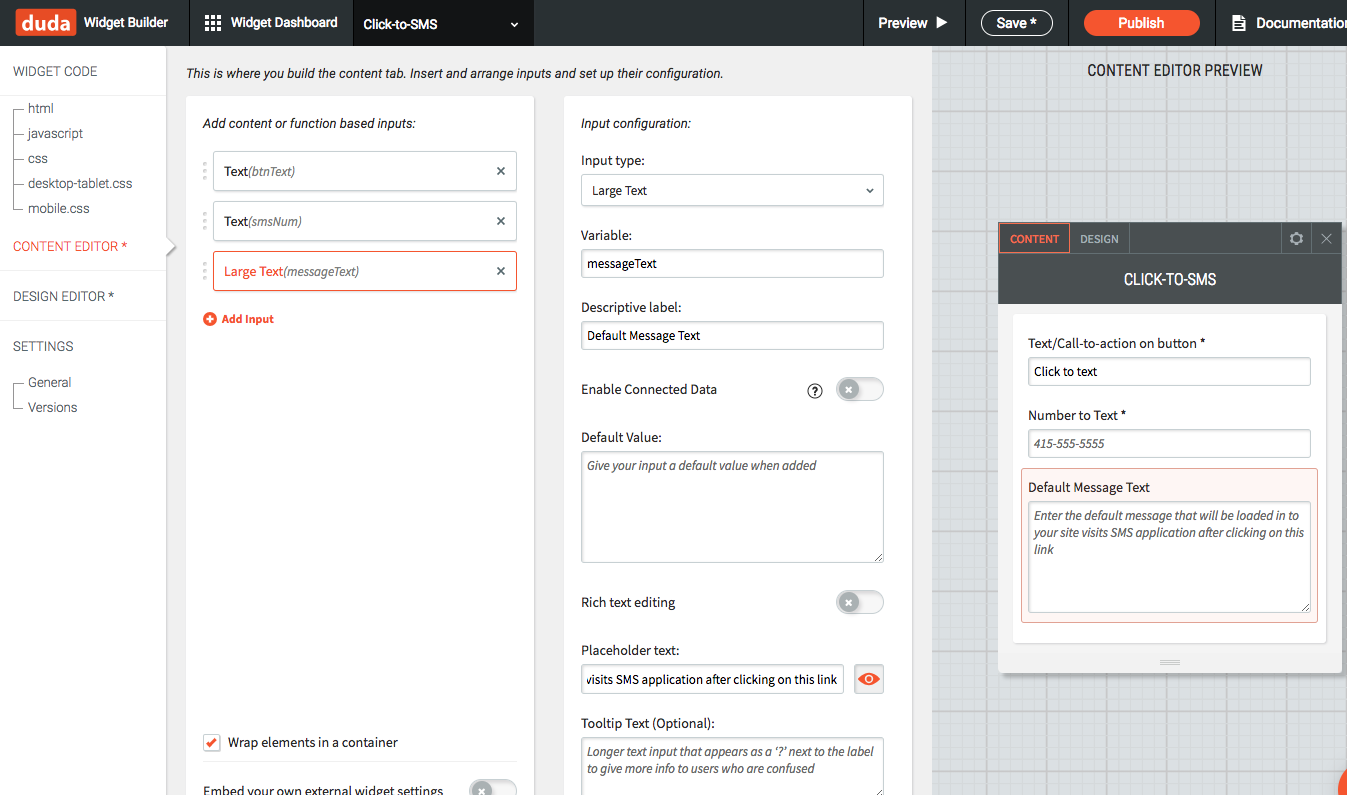This screenshot has height=795, width=1347.
Task: Click the Publish button
Action: [x=1141, y=23]
